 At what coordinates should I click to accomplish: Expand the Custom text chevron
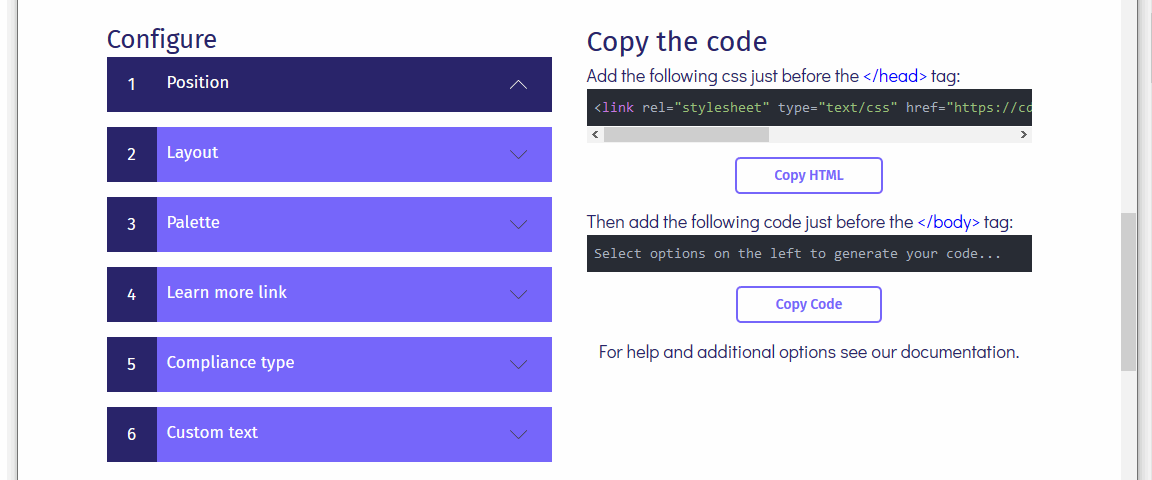point(518,435)
